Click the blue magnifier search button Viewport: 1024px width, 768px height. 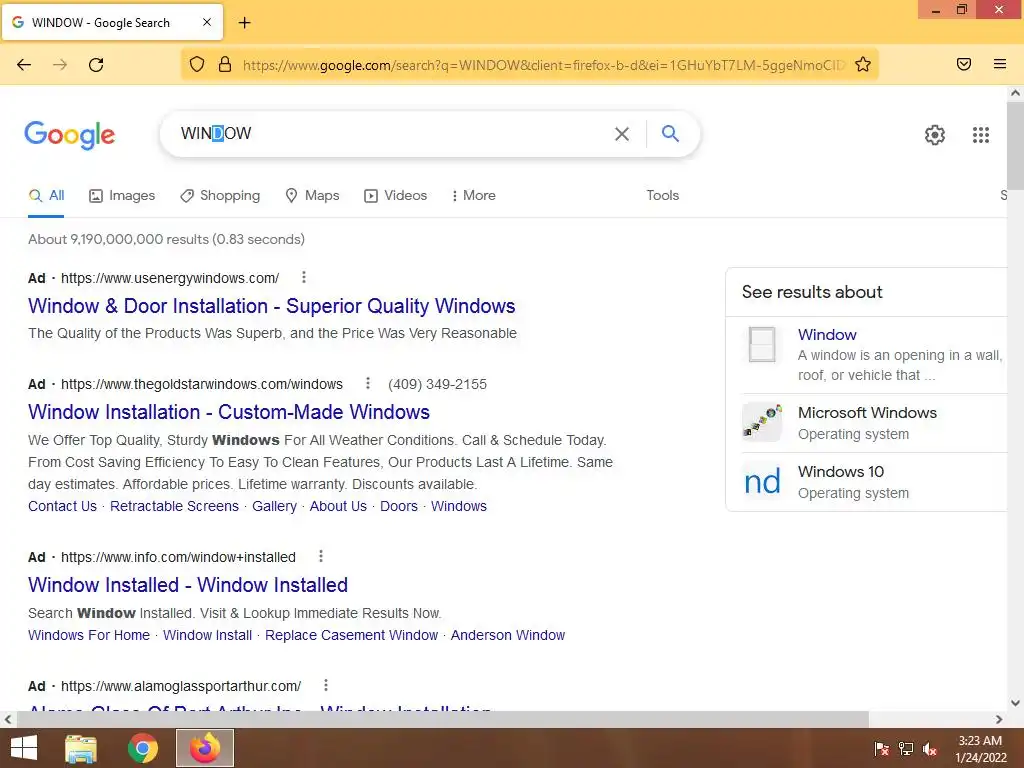670,133
